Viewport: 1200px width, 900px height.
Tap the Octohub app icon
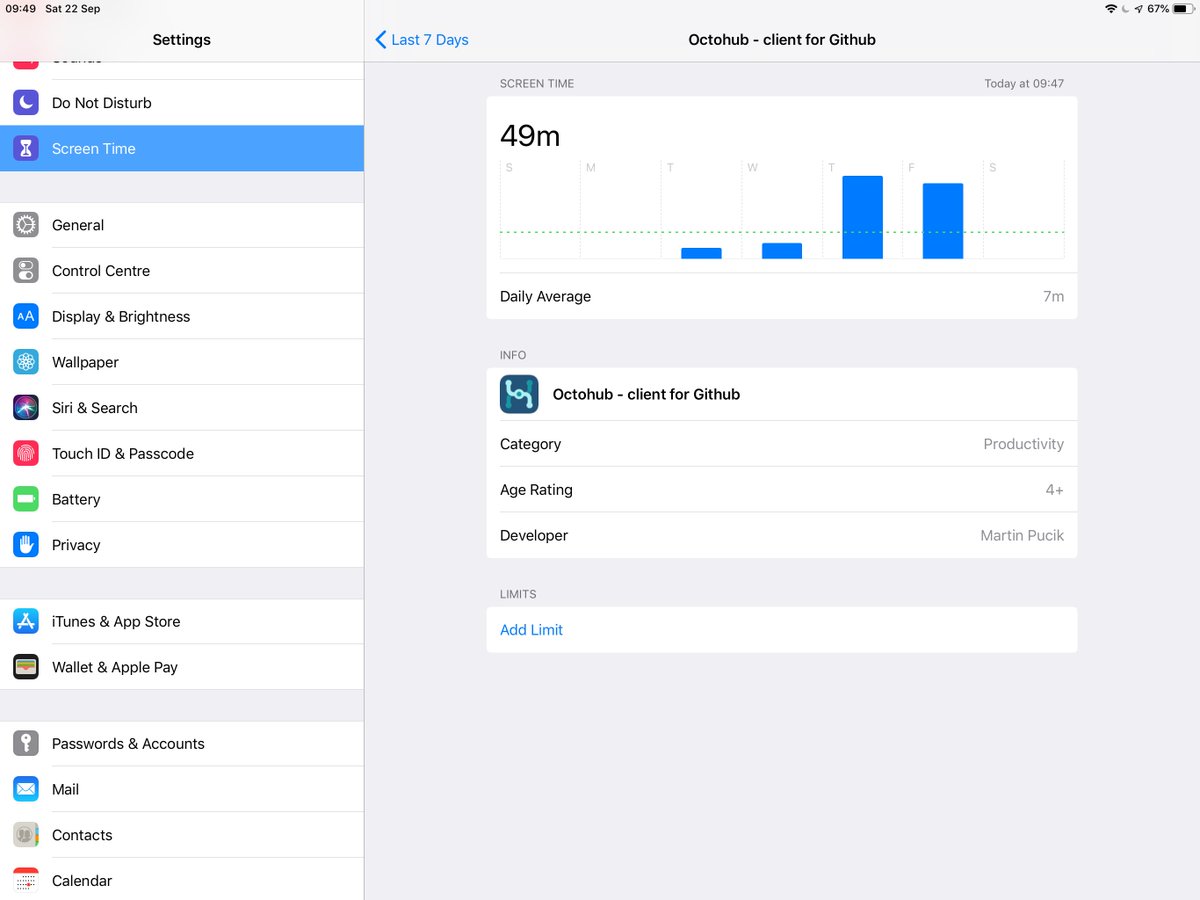pos(519,394)
